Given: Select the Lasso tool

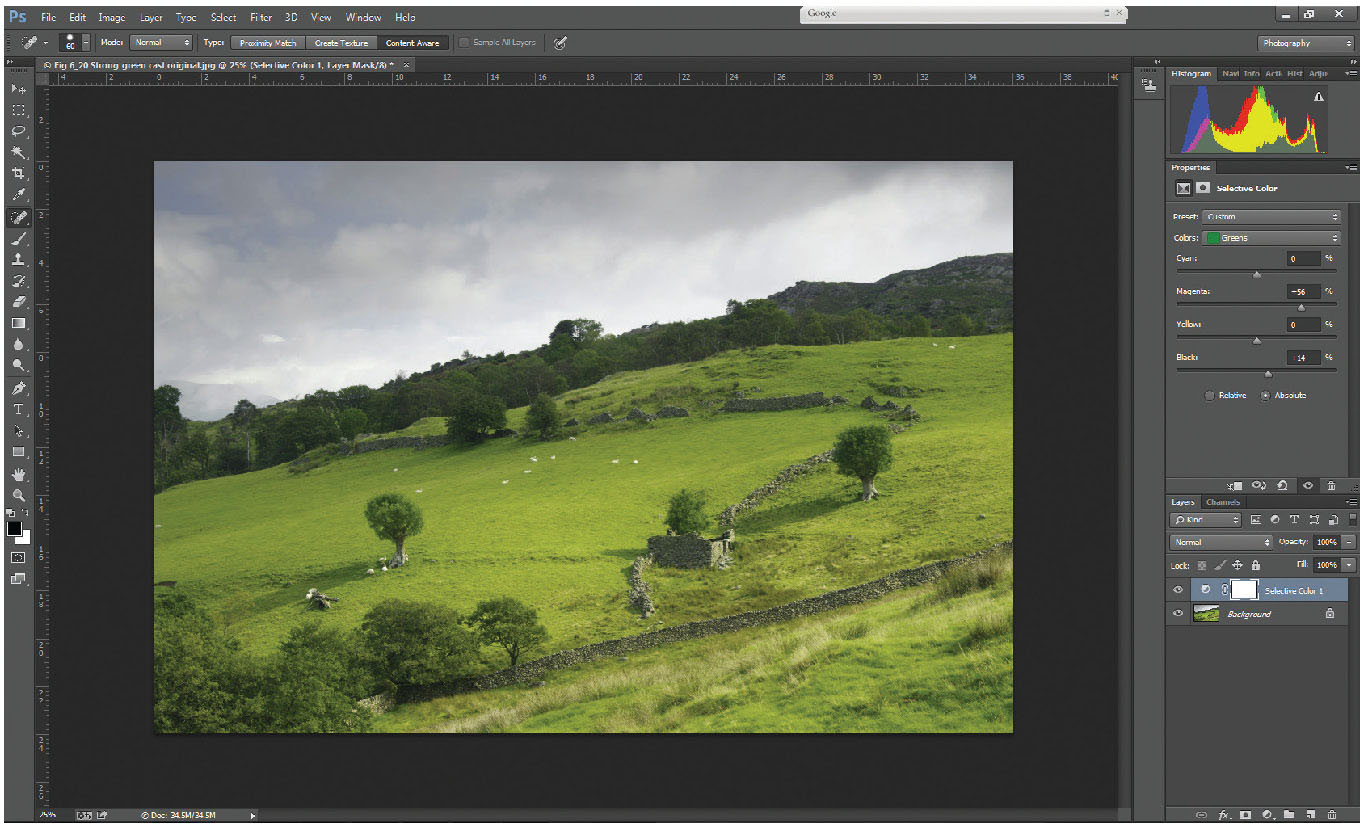Looking at the screenshot, I should point(18,131).
